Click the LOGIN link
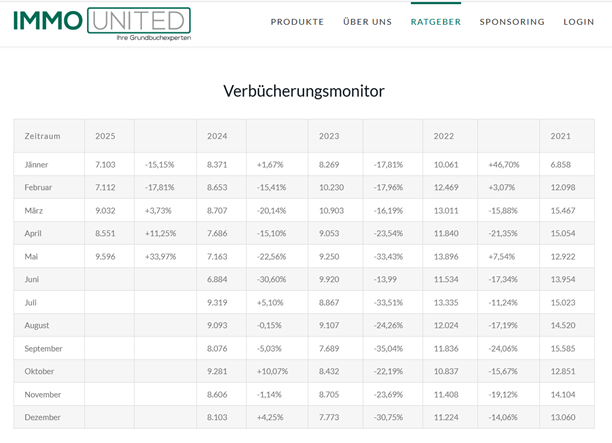 coord(578,22)
